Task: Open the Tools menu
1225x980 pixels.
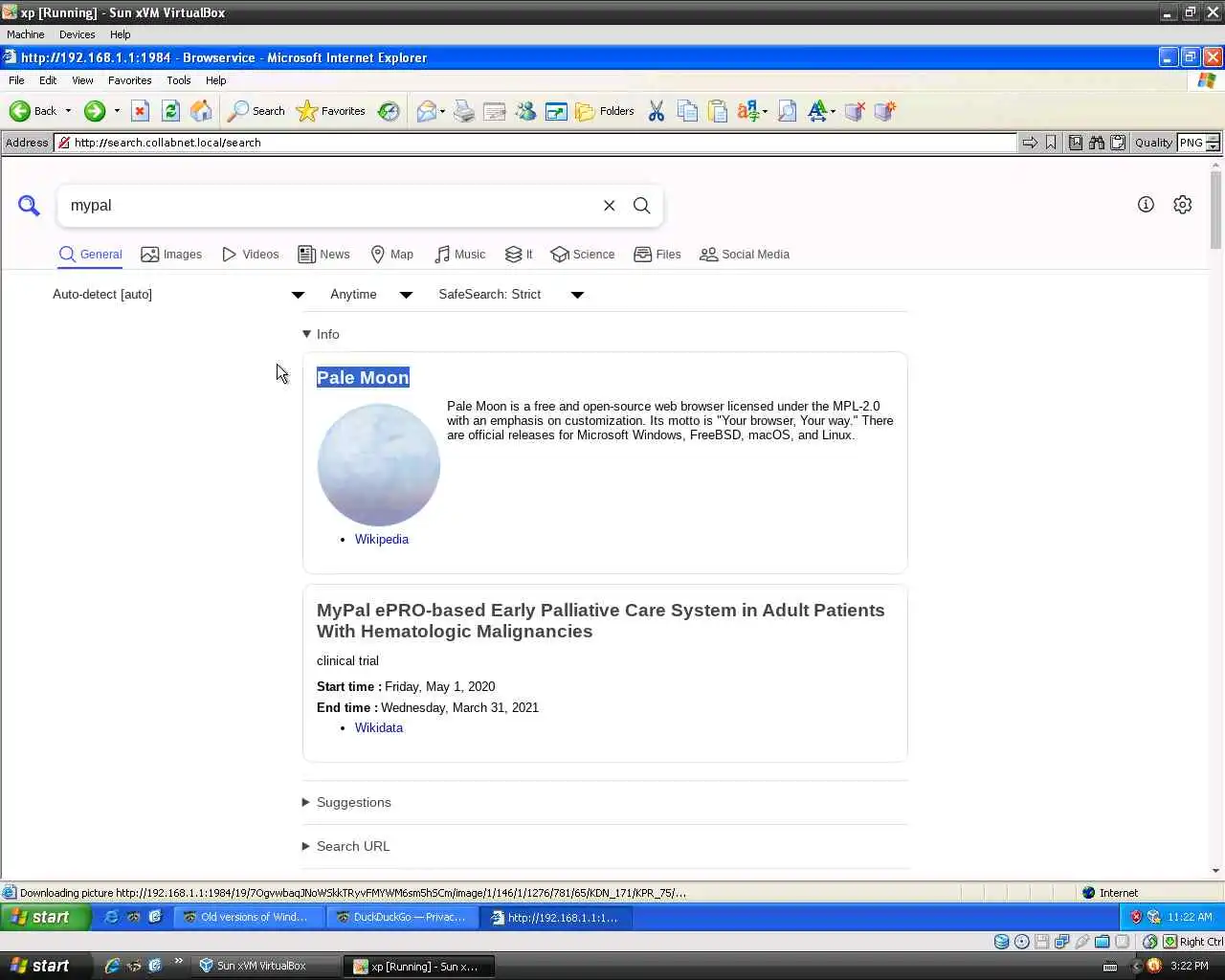Action: pyautogui.click(x=178, y=80)
